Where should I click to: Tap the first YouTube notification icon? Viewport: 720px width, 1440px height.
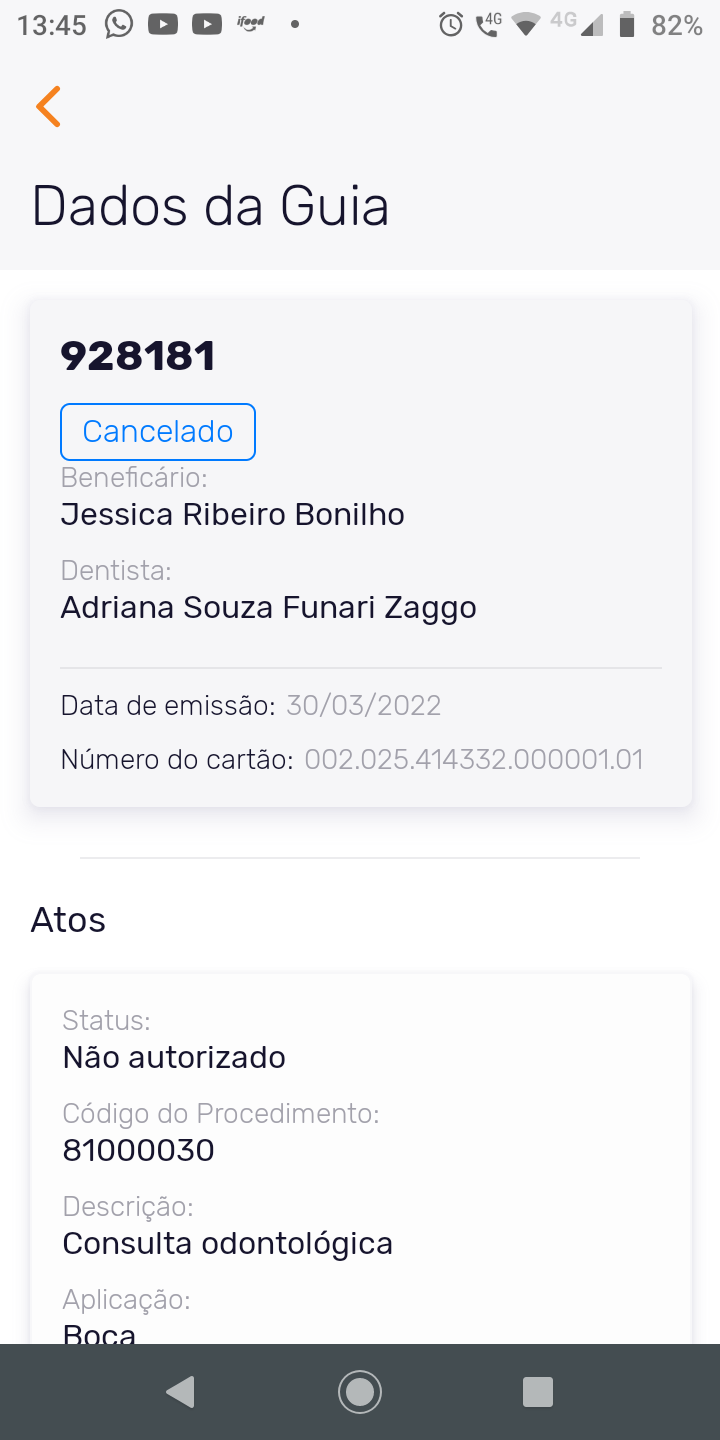point(163,25)
